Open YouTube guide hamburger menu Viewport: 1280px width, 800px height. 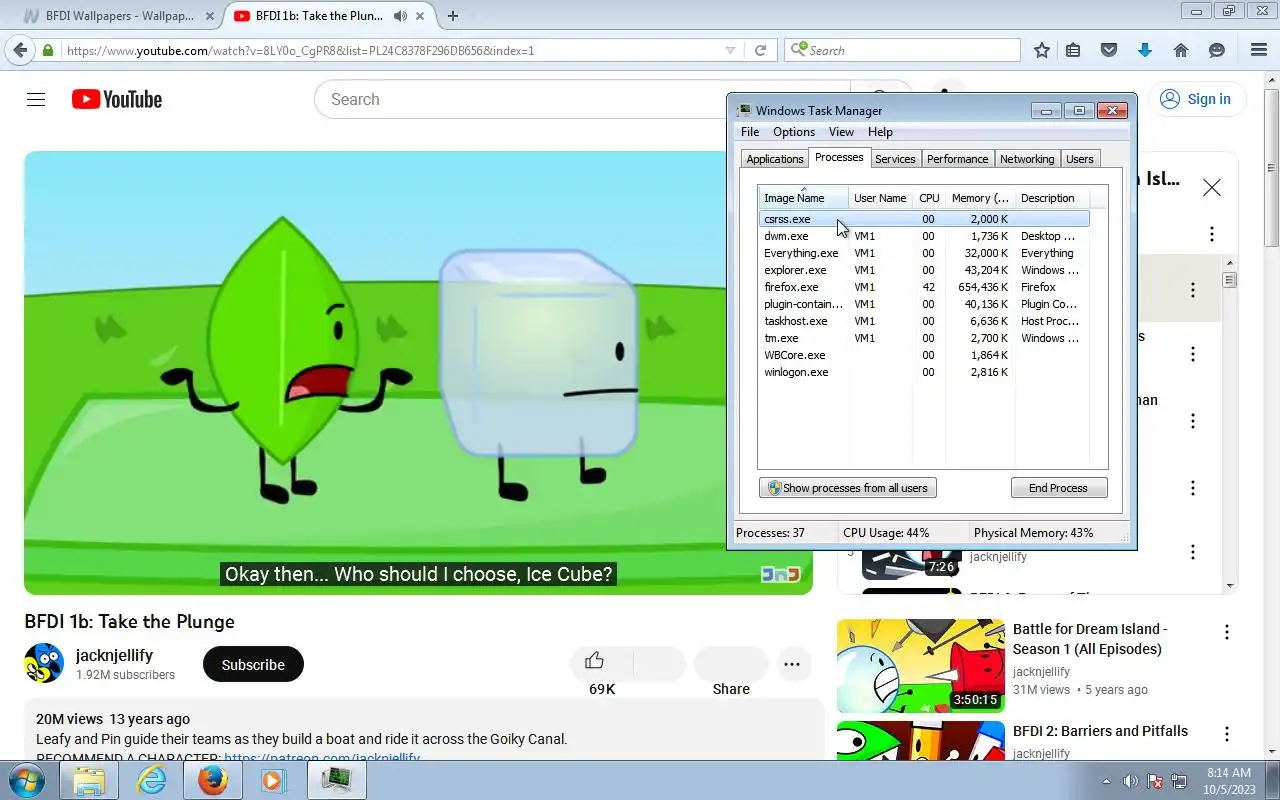tap(36, 99)
